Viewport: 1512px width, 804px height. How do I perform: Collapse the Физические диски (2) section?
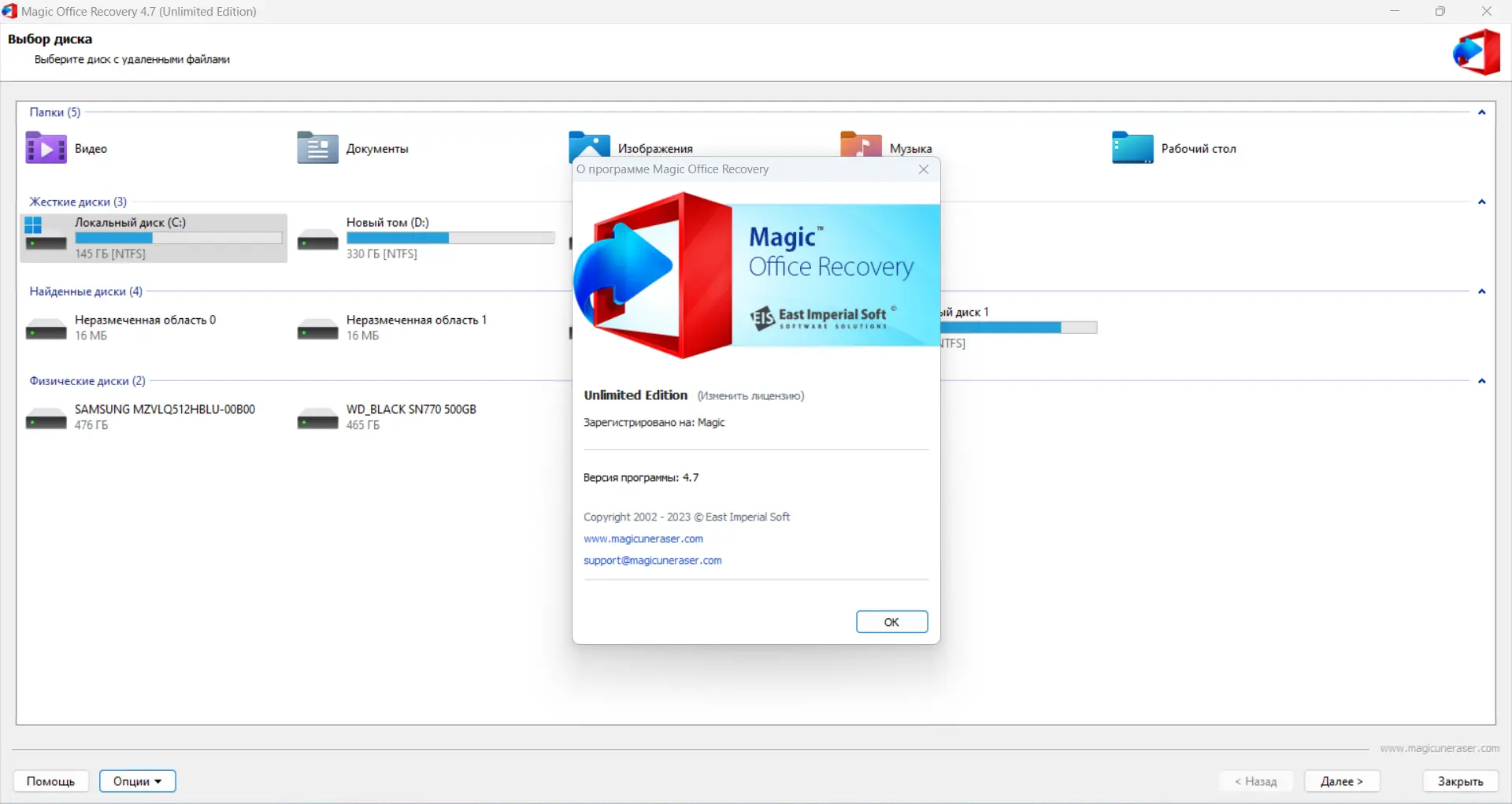[1481, 381]
